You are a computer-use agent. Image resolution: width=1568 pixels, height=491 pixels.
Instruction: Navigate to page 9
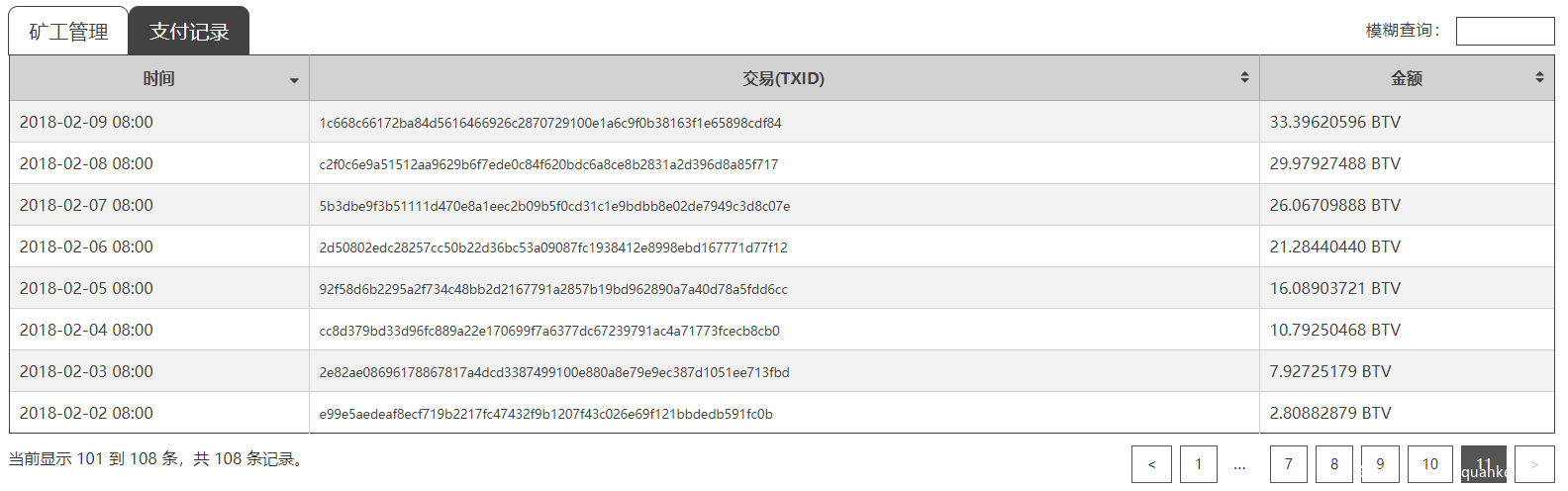[1380, 464]
